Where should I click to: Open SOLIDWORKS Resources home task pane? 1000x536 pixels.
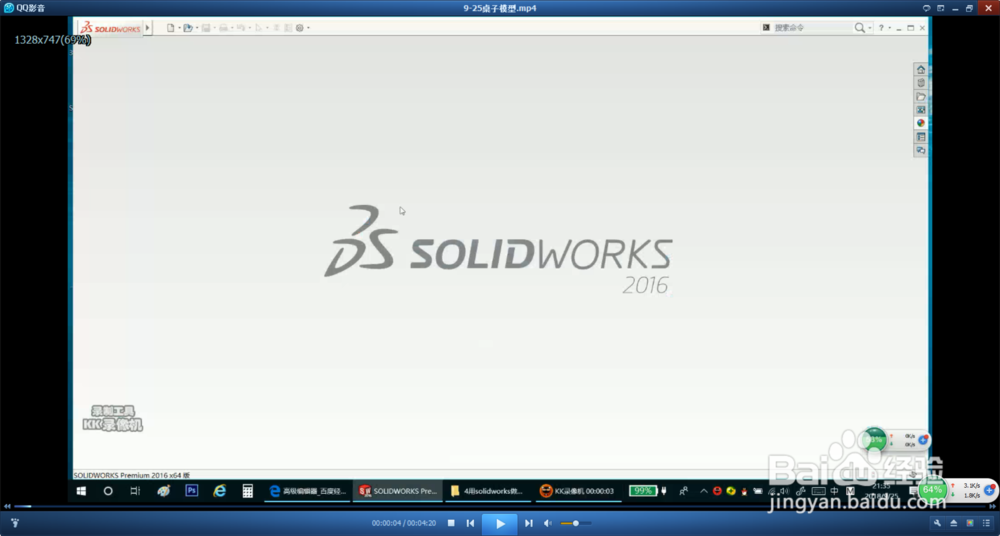point(920,70)
